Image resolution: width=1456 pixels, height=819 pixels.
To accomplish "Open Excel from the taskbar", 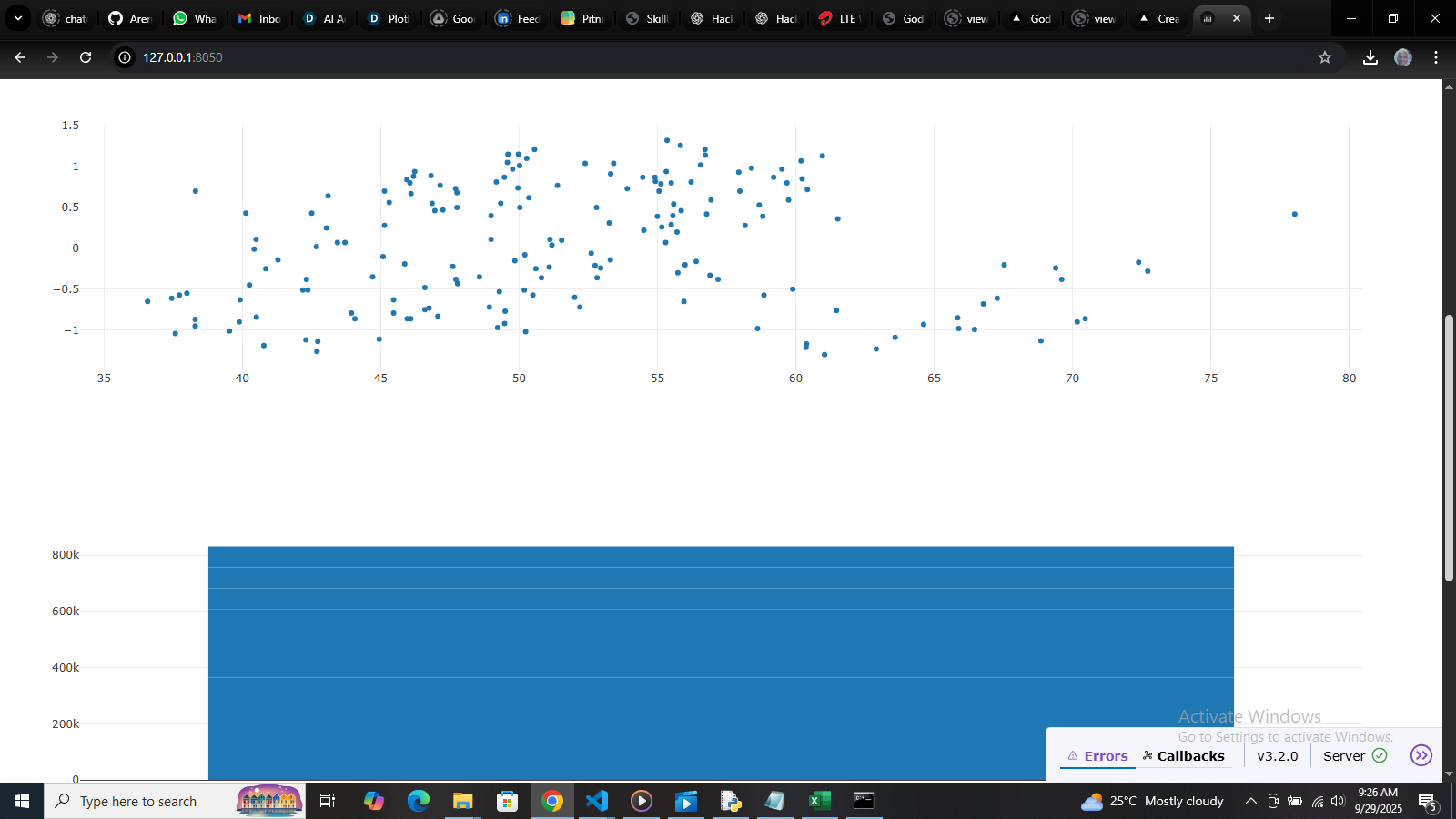I will [820, 801].
